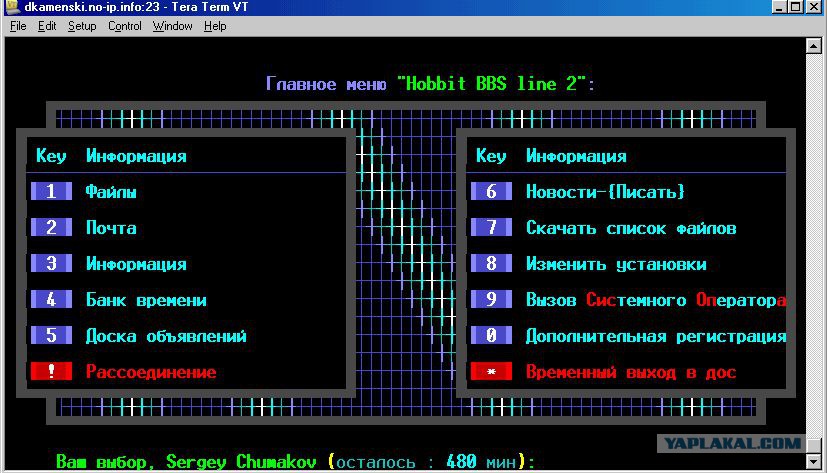This screenshot has width=827, height=473.
Task: Click the scrollbar down arrow
Action: tap(814, 461)
